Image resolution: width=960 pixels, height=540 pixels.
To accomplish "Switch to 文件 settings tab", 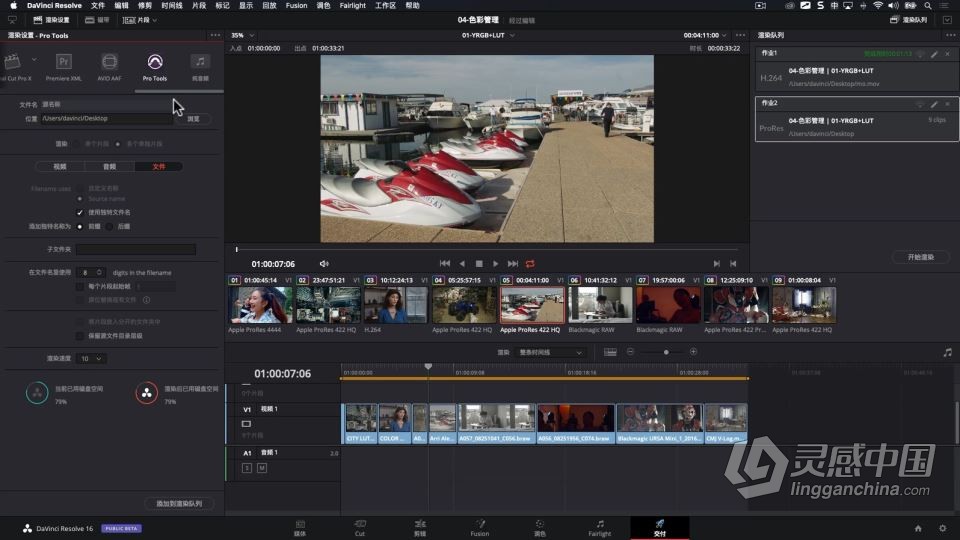I will tap(159, 167).
